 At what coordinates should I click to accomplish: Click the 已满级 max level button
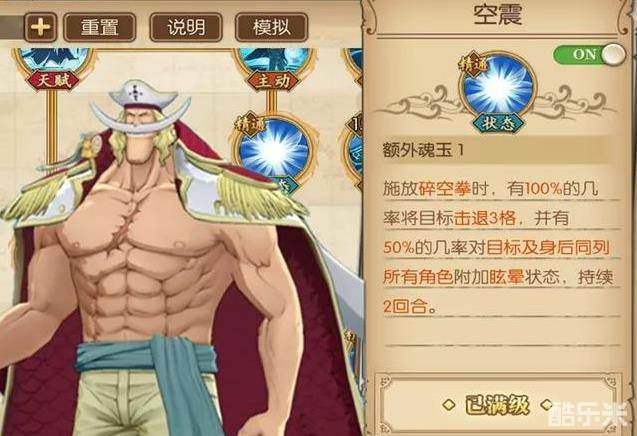coord(497,405)
